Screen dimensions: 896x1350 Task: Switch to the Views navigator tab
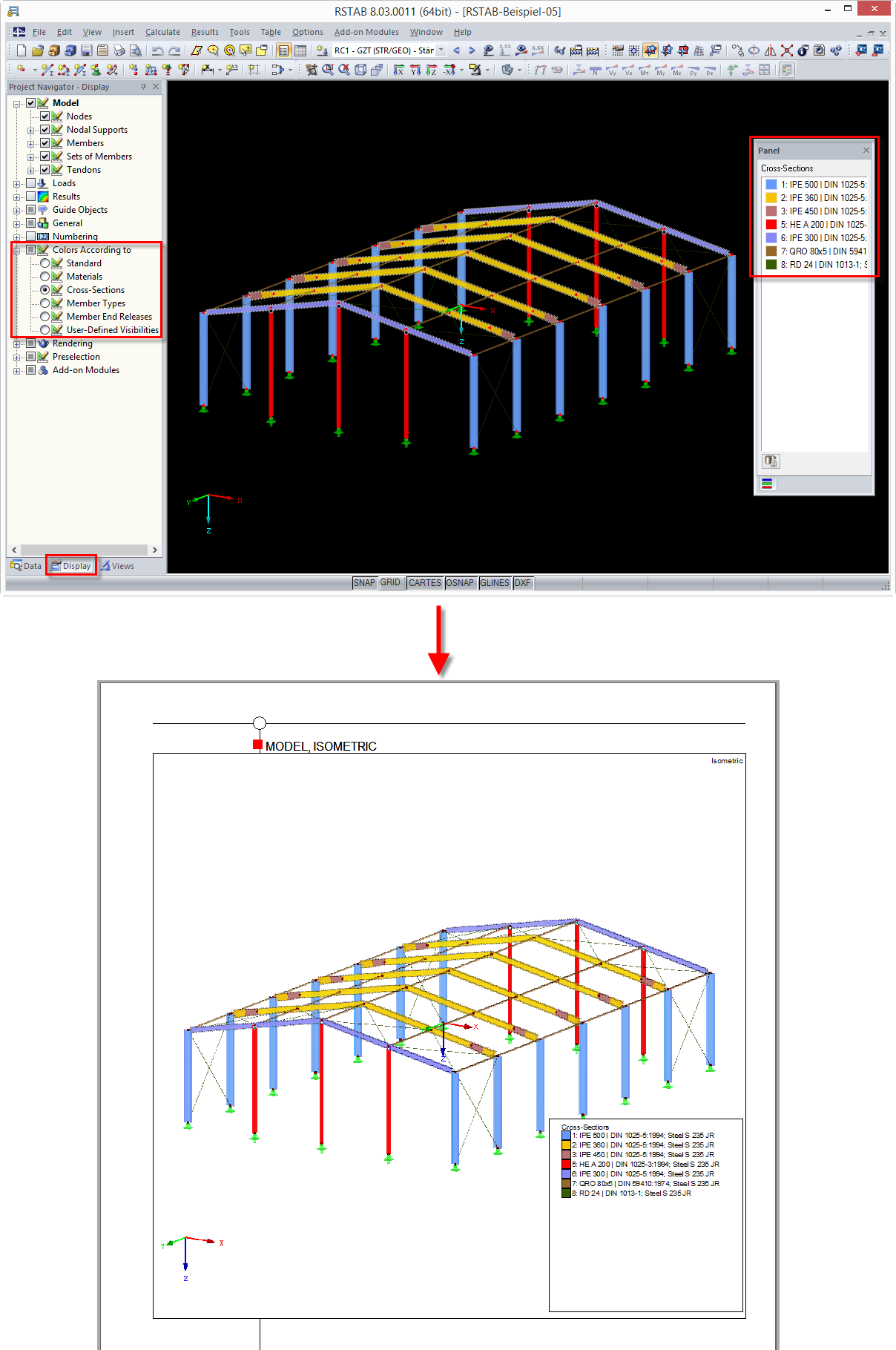click(118, 566)
